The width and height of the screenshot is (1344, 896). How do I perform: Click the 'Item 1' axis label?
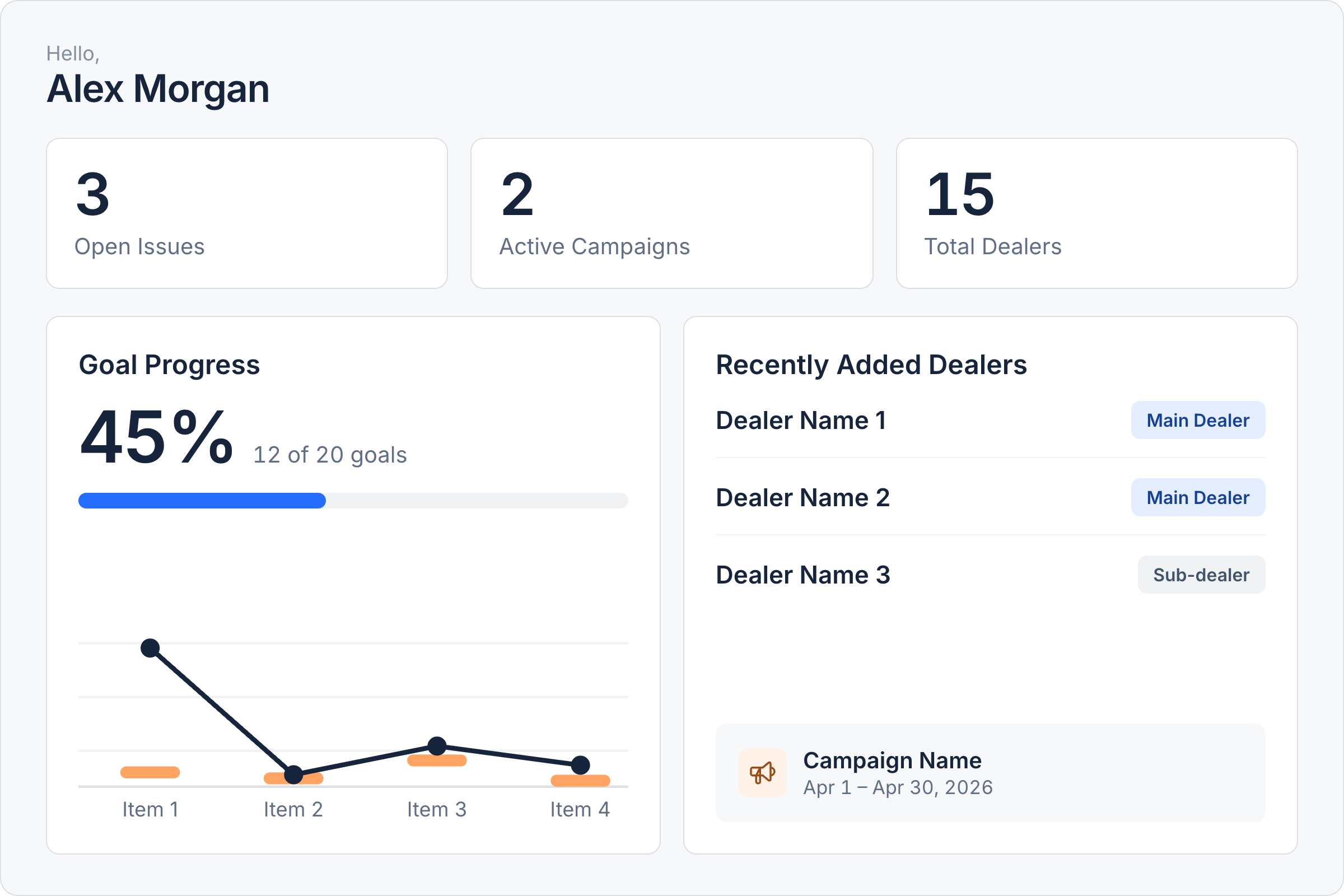[x=150, y=809]
